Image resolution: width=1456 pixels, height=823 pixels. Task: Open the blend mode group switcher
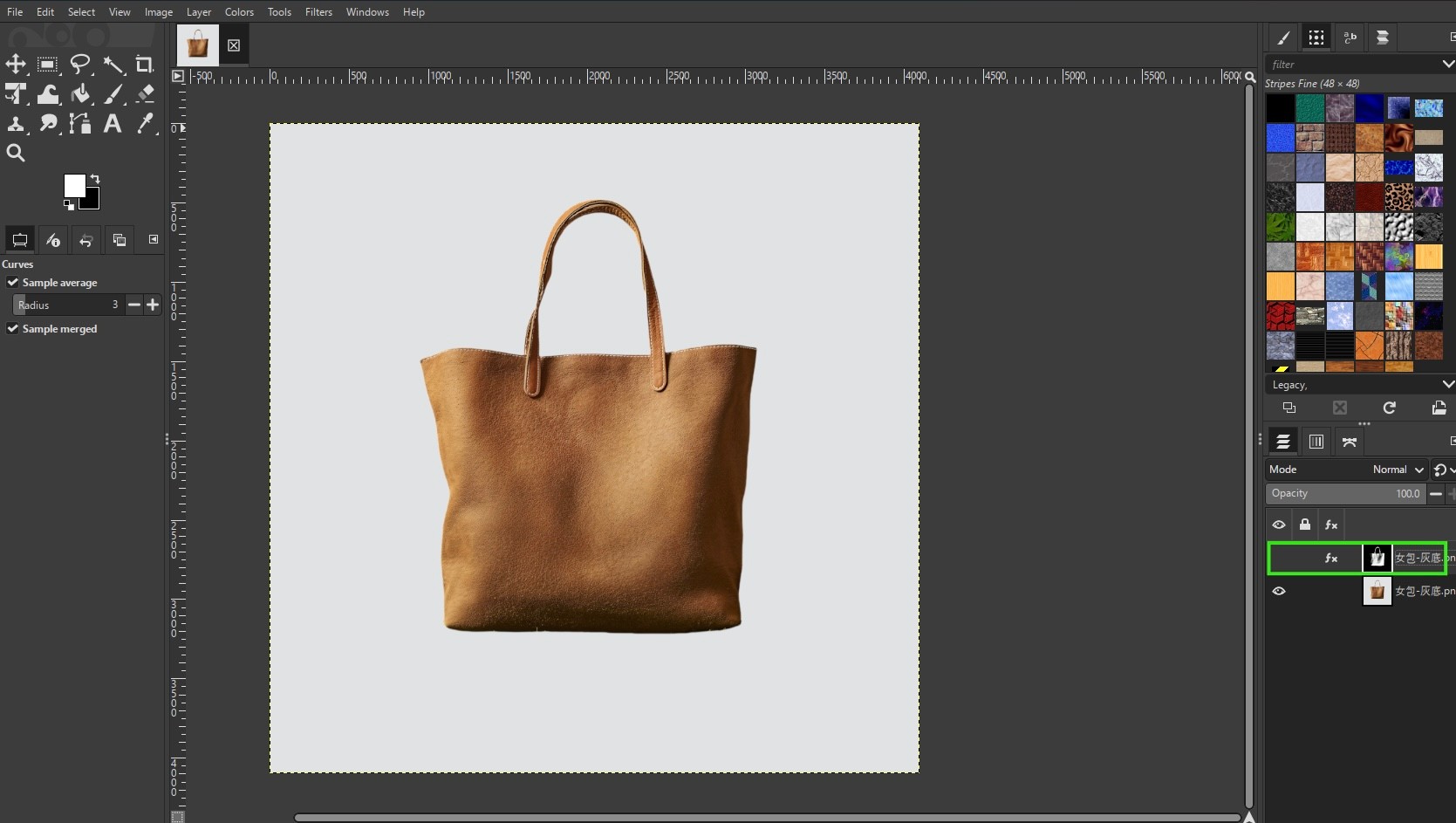click(x=1442, y=470)
